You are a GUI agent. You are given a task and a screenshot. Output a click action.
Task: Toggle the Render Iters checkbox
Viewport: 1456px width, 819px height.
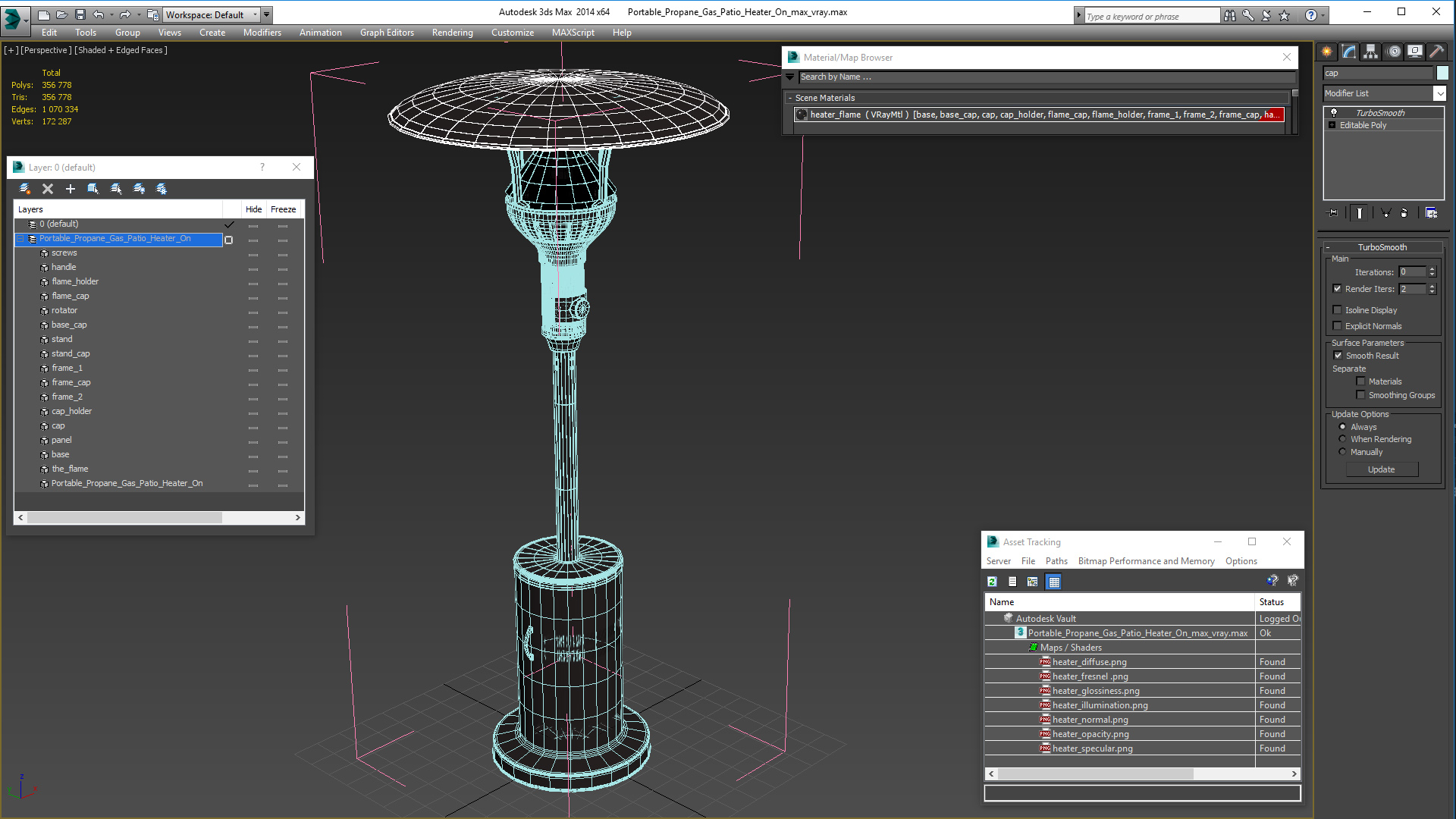[1338, 288]
